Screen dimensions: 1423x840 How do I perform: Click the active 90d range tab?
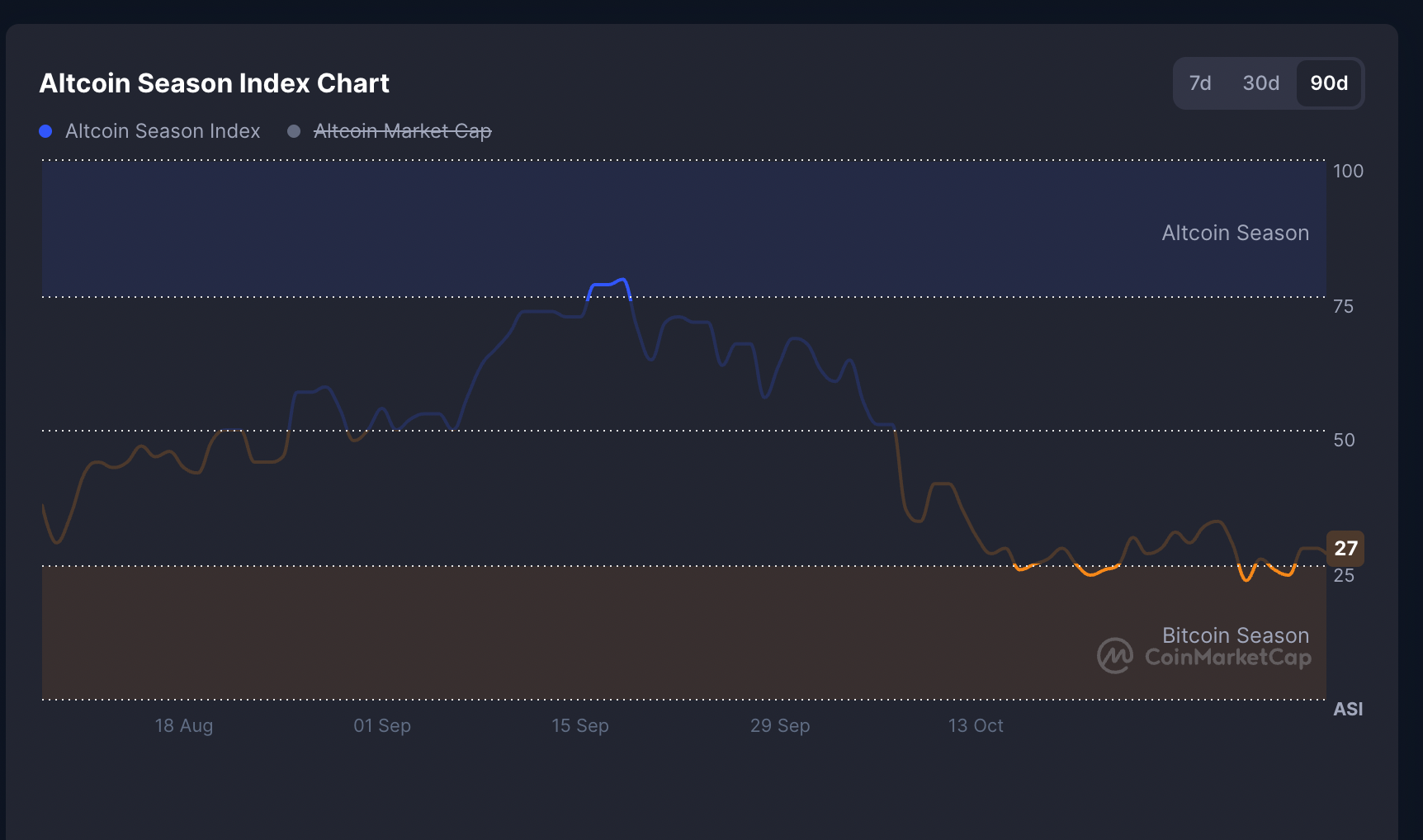1328,83
